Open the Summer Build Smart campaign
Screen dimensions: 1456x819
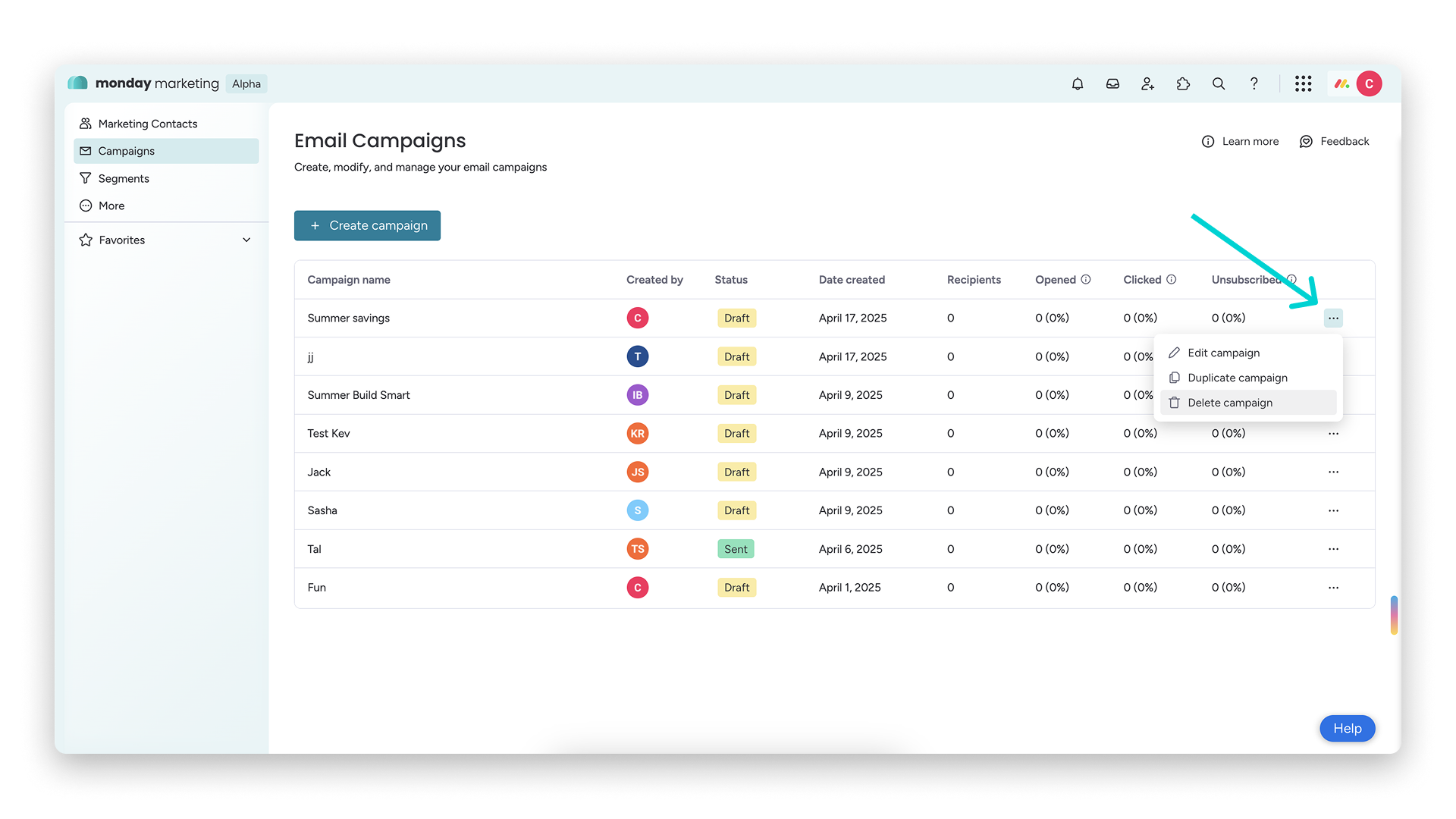[359, 395]
